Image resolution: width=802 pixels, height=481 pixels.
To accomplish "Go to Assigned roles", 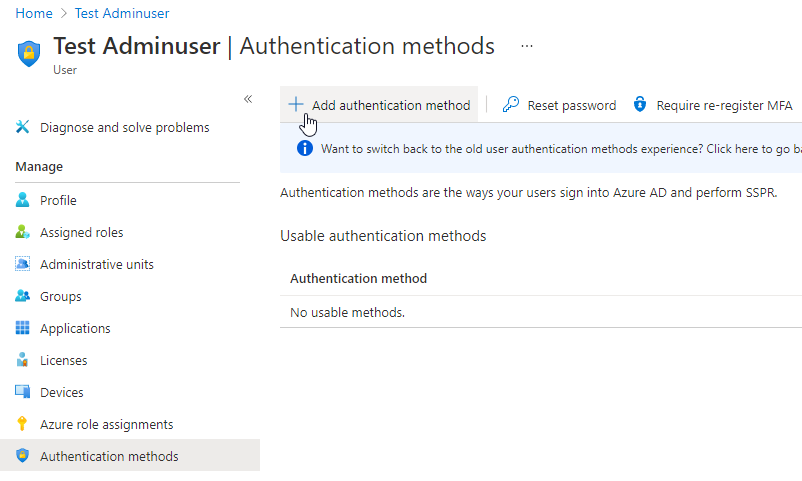I will (x=82, y=232).
